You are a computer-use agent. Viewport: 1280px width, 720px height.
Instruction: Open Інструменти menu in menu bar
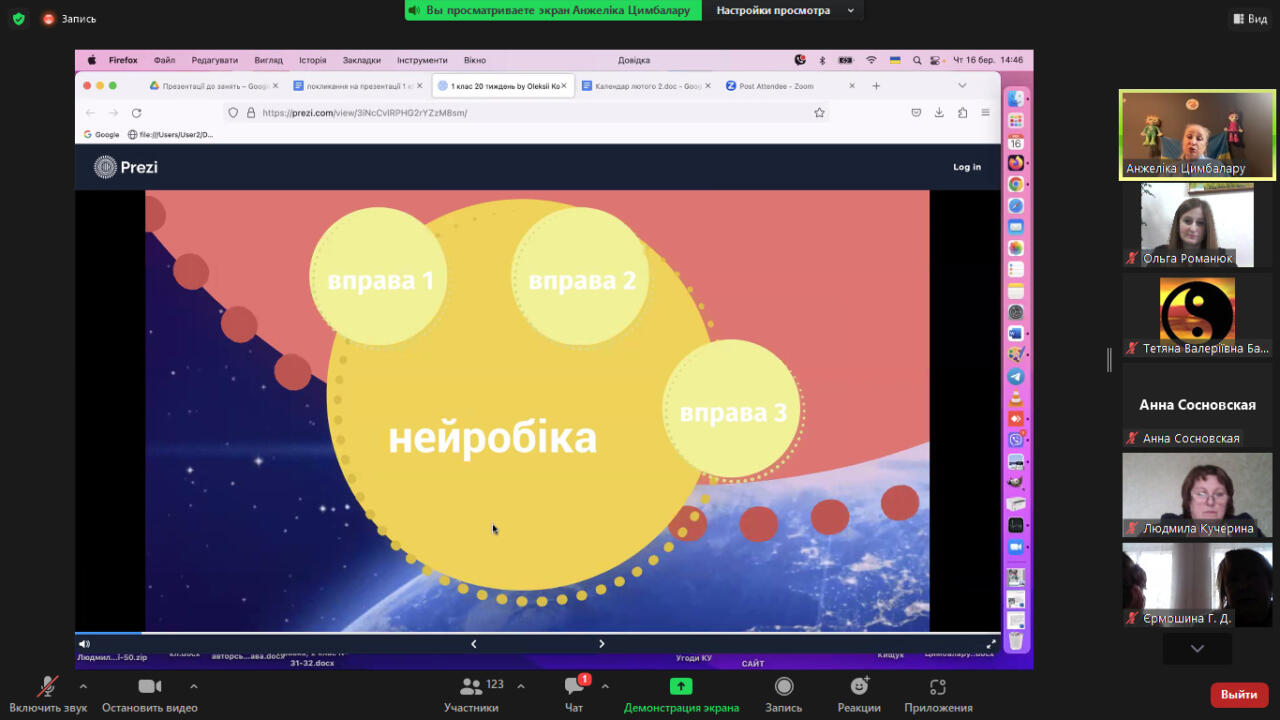coord(422,60)
